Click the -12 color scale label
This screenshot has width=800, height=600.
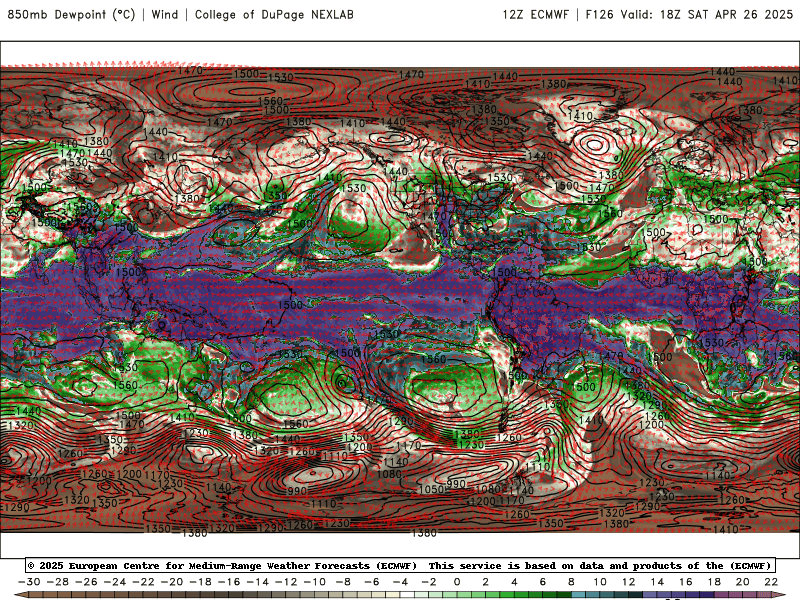click(x=286, y=582)
